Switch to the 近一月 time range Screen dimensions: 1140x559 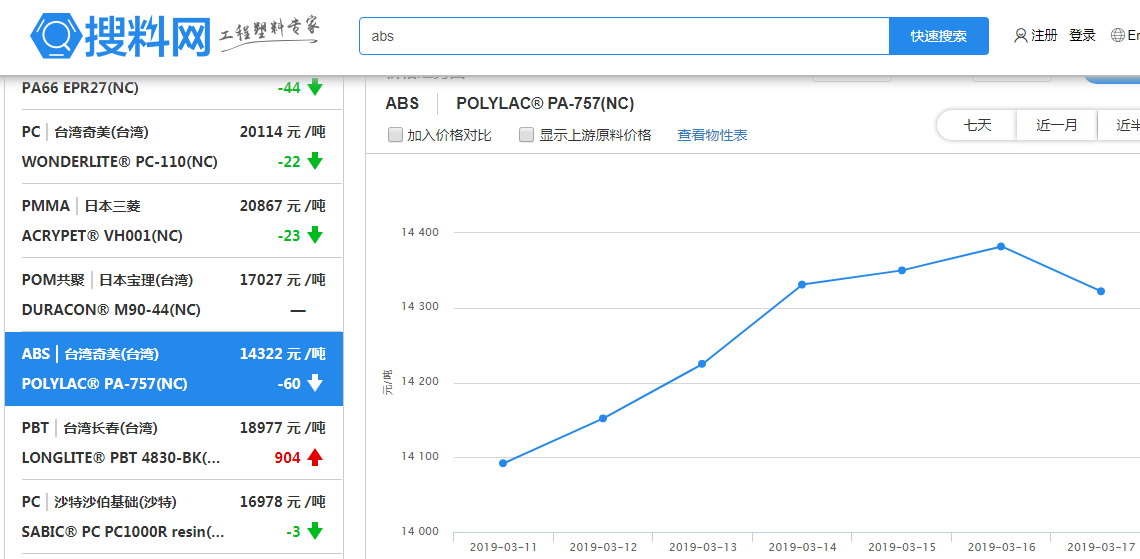(x=1057, y=126)
